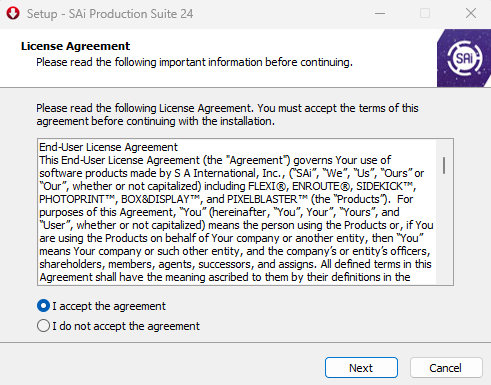
Task: Click the last visible line of the license text
Action: point(225,277)
